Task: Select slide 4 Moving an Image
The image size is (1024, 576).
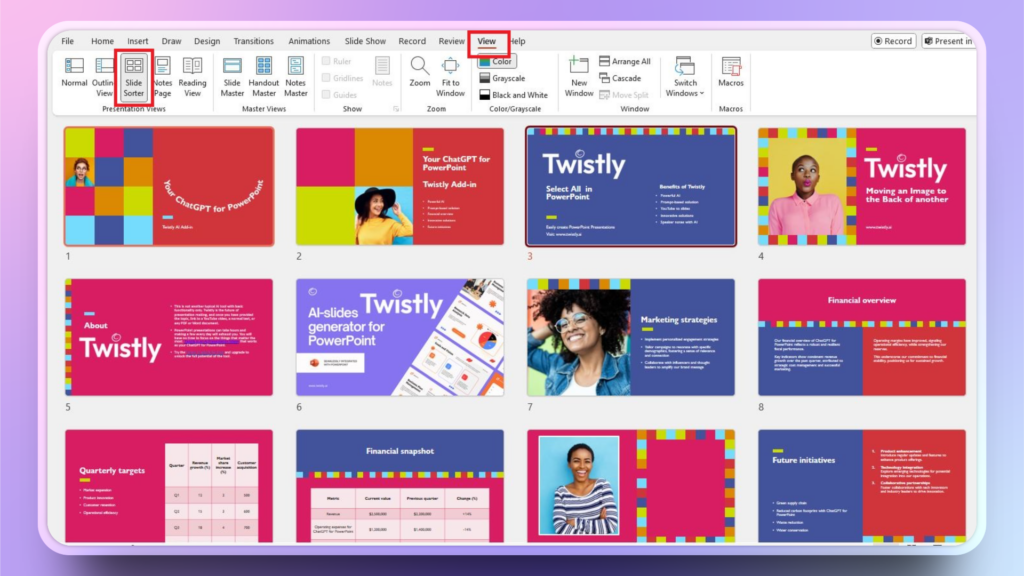Action: tap(862, 187)
